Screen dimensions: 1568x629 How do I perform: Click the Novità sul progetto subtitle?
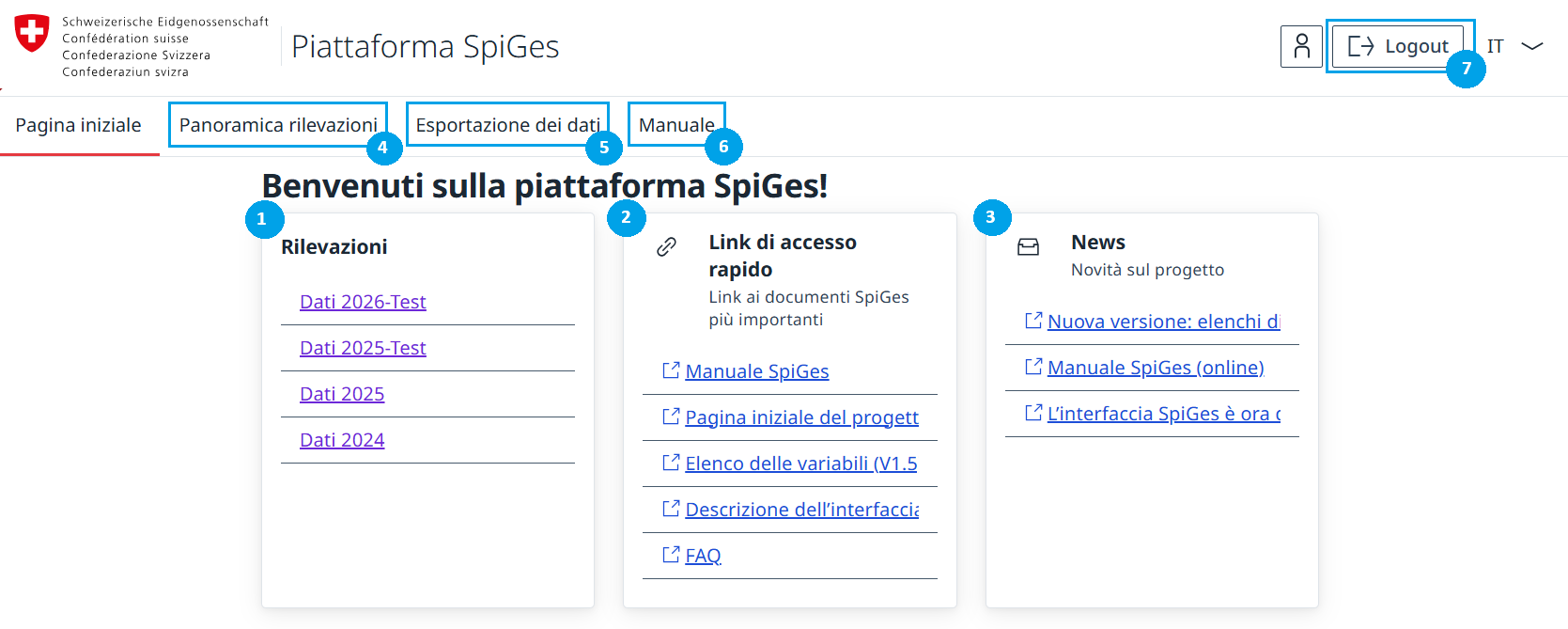(1148, 270)
